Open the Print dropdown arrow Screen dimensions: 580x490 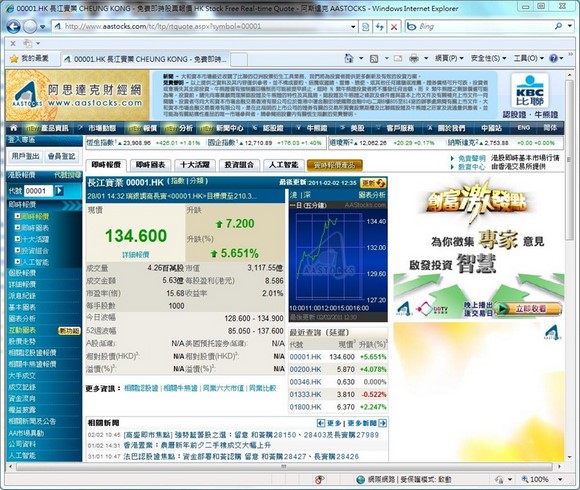(426, 58)
